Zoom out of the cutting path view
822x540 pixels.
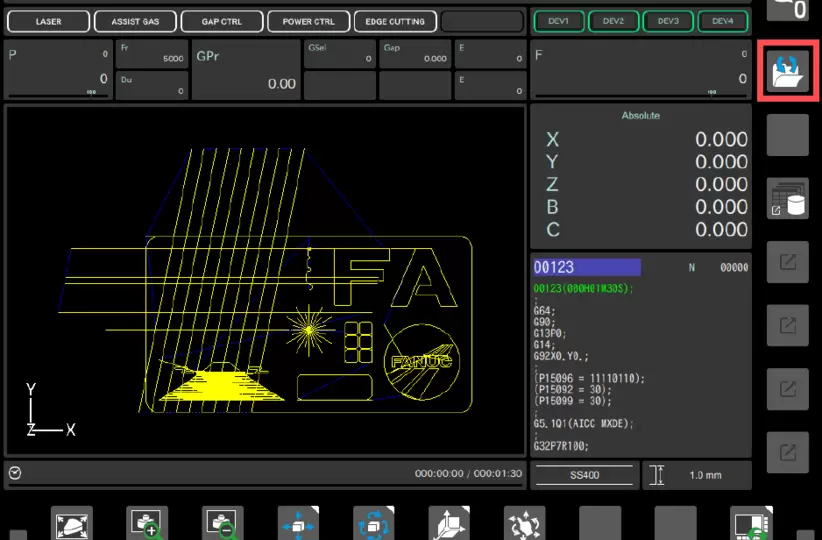(223, 523)
